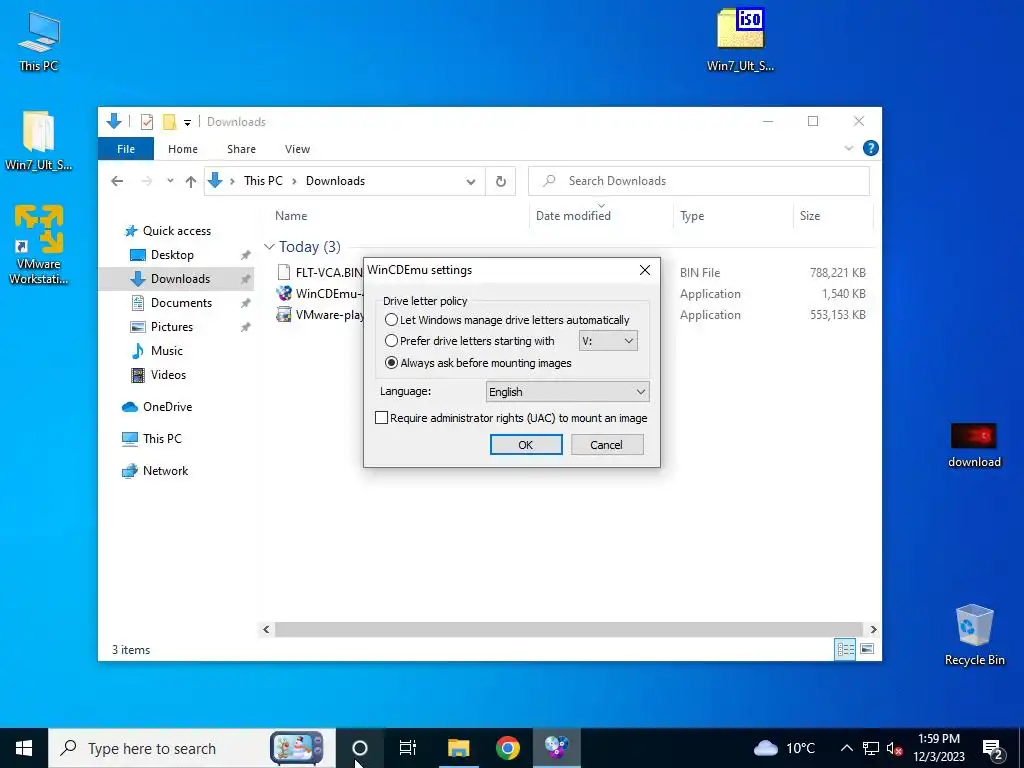Switch to Large icons view icon
The height and width of the screenshot is (768, 1024).
867,649
